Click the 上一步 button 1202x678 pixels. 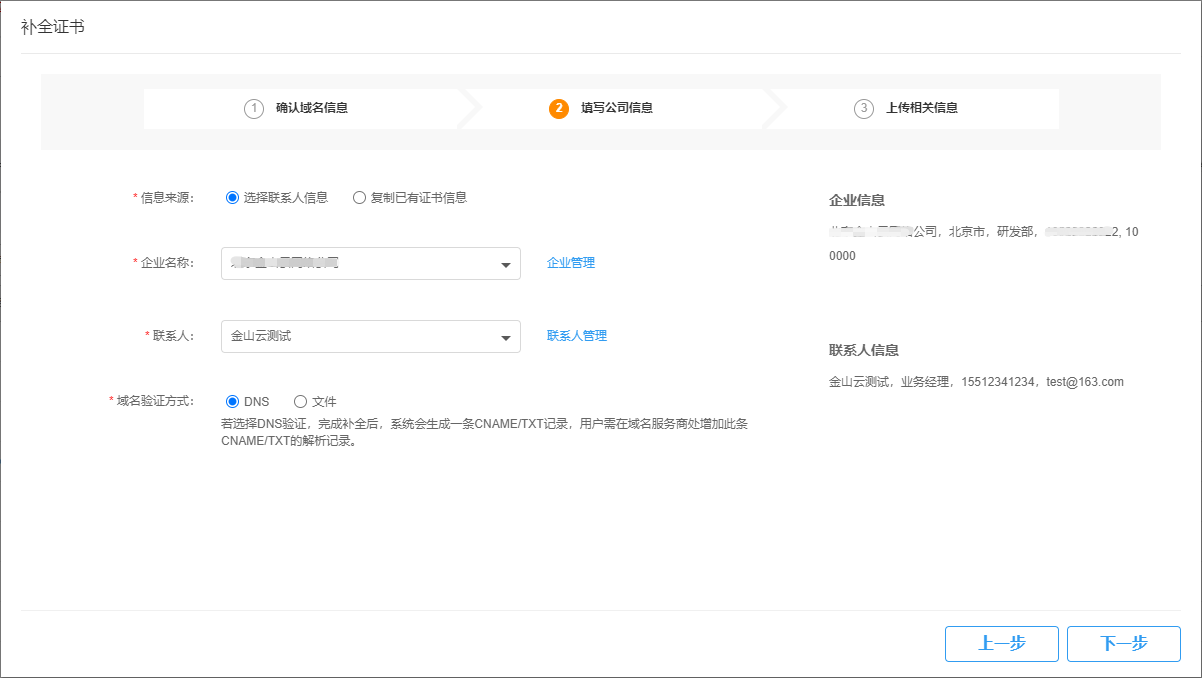1001,644
